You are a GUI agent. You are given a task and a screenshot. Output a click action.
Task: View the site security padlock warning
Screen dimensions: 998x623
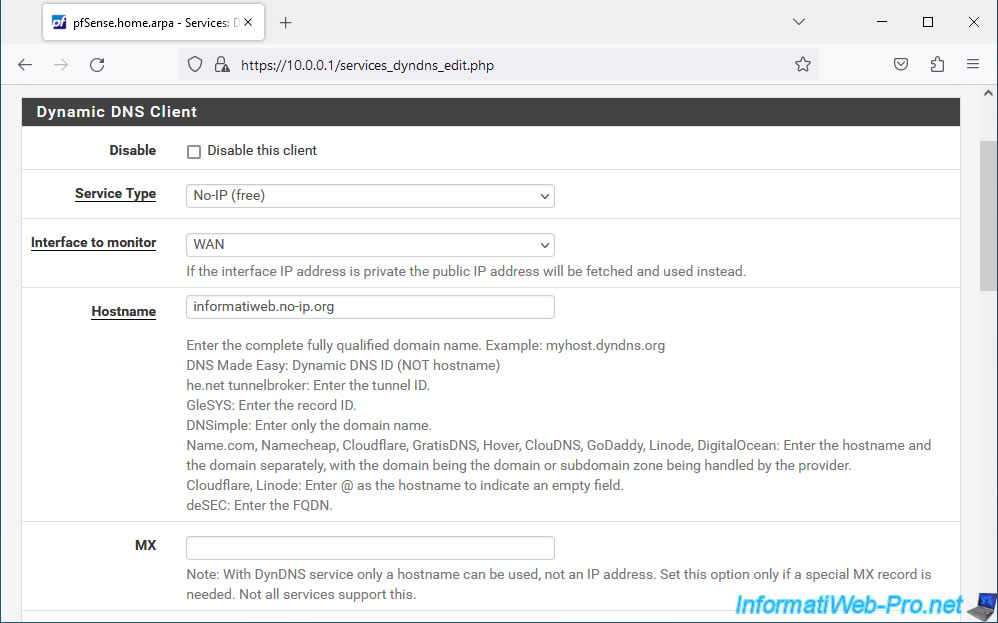(221, 64)
